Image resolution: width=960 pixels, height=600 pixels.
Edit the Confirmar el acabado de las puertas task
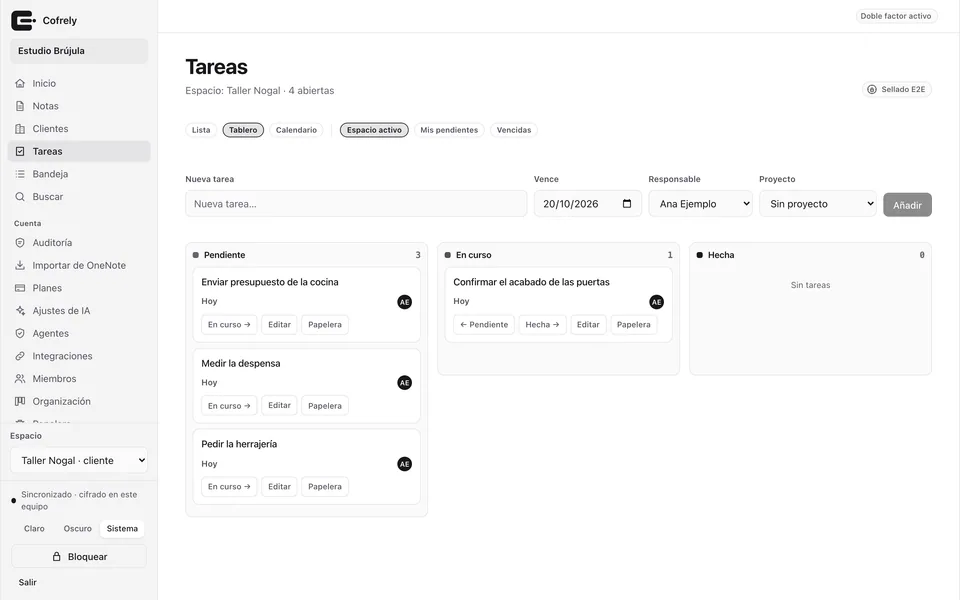588,324
